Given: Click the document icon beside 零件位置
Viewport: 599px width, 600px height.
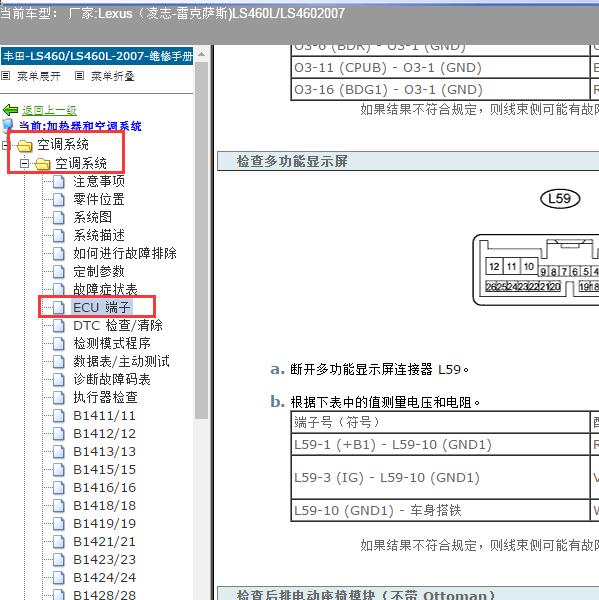Looking at the screenshot, I should tap(59, 199).
